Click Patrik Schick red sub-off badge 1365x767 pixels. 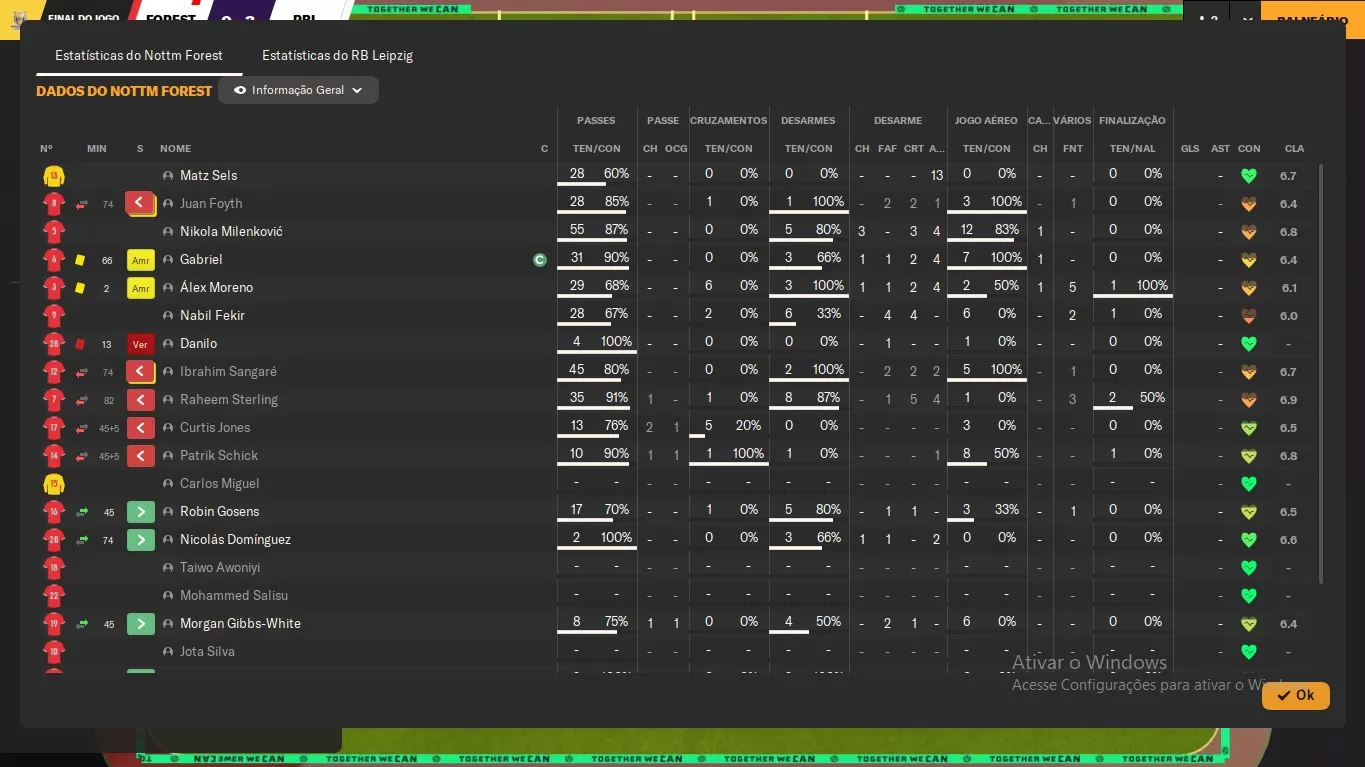[x=141, y=456]
